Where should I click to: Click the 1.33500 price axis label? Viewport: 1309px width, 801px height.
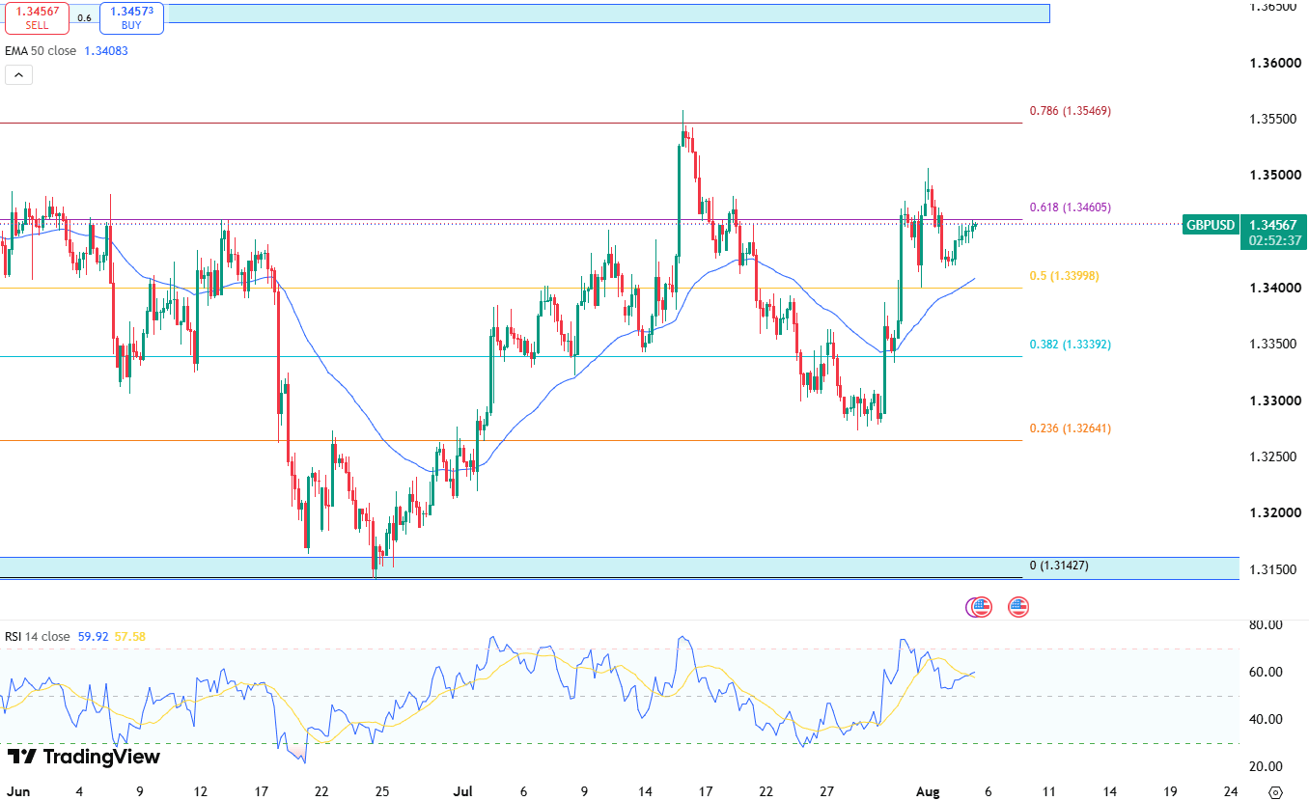tap(1274, 344)
